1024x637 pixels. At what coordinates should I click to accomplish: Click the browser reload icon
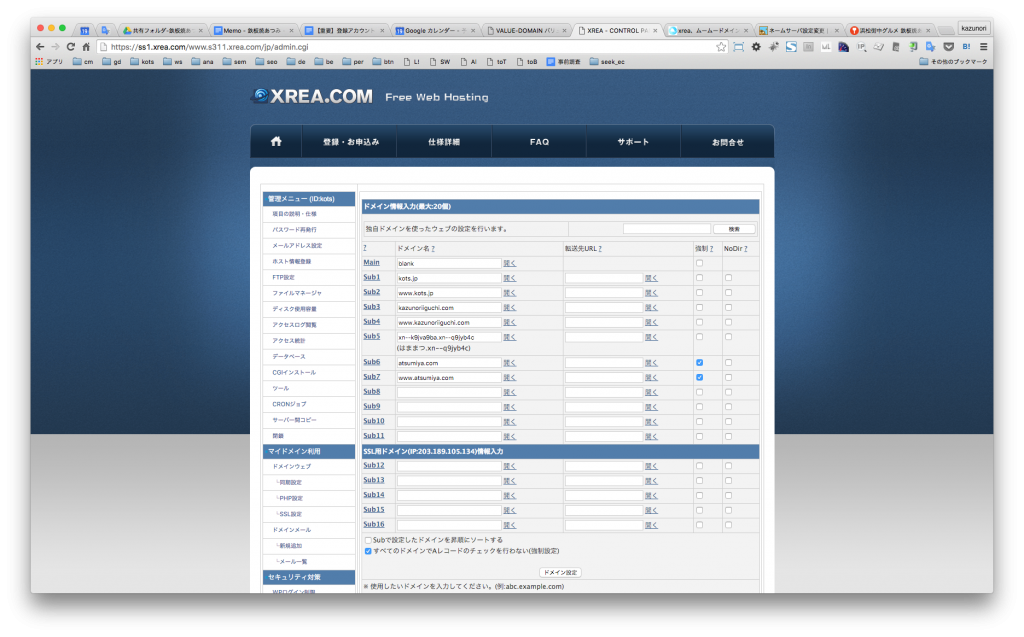pyautogui.click(x=71, y=47)
